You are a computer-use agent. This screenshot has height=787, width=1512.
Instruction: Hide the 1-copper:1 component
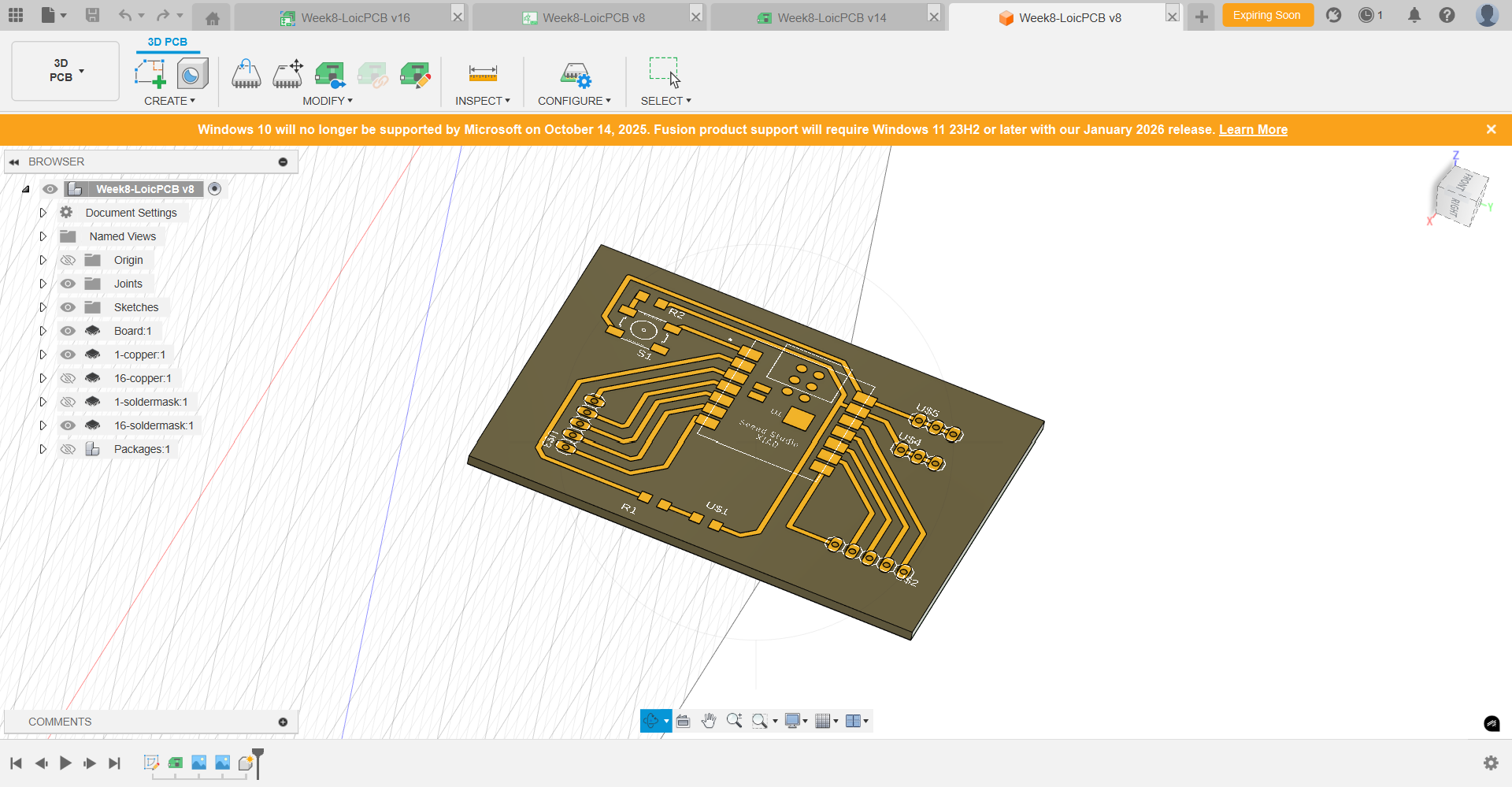pyautogui.click(x=69, y=355)
